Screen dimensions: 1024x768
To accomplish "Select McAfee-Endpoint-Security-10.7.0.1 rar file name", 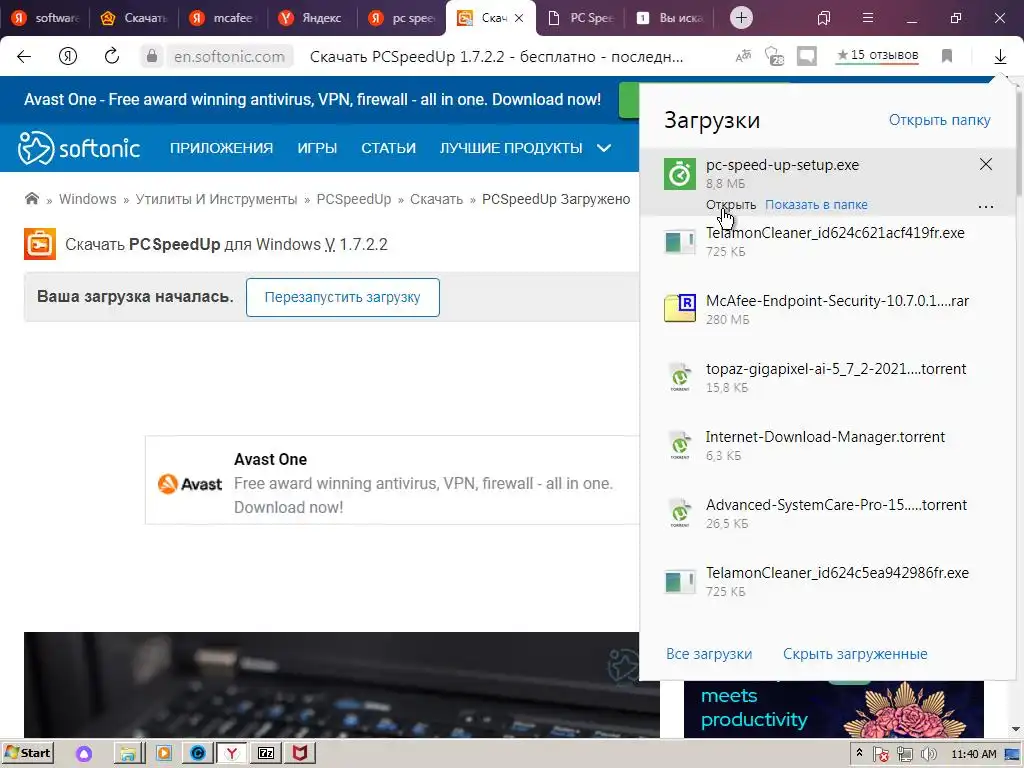I will tap(837, 301).
